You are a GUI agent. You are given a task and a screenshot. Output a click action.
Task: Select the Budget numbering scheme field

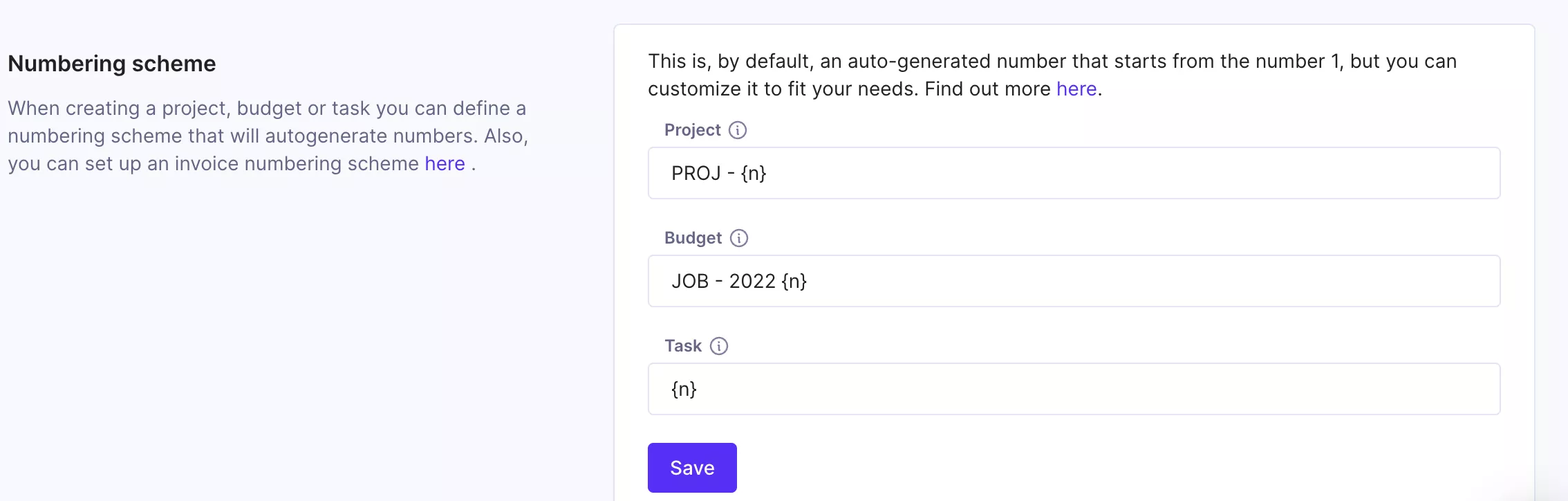pyautogui.click(x=1074, y=281)
